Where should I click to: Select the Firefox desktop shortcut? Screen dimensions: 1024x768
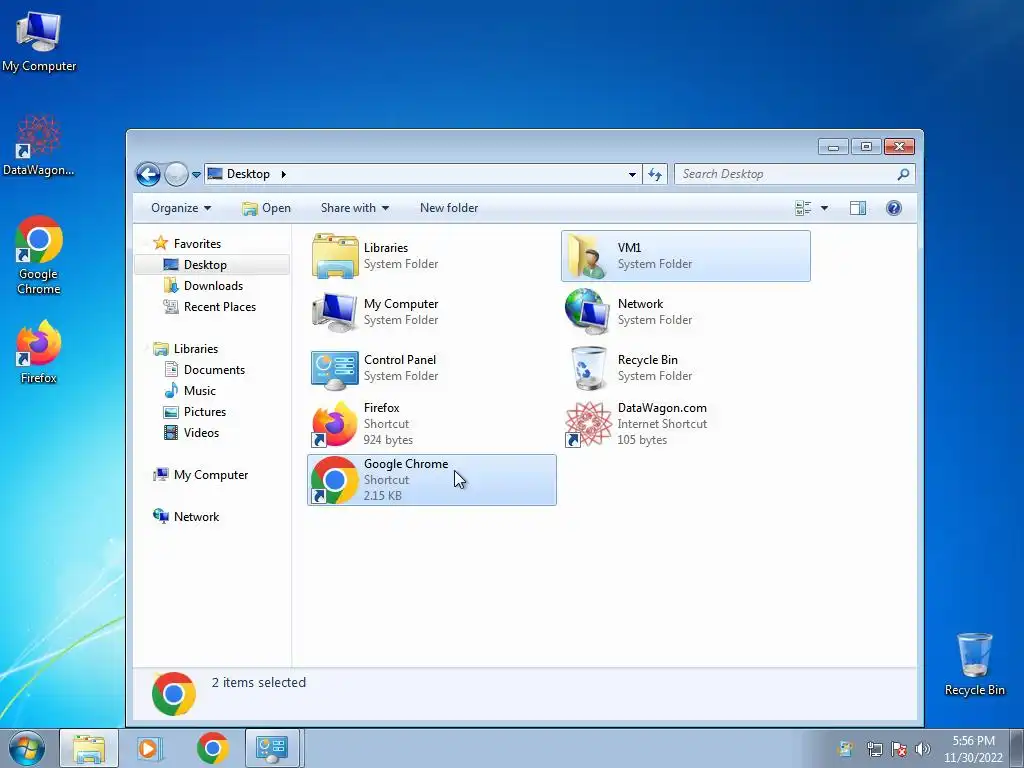point(39,352)
